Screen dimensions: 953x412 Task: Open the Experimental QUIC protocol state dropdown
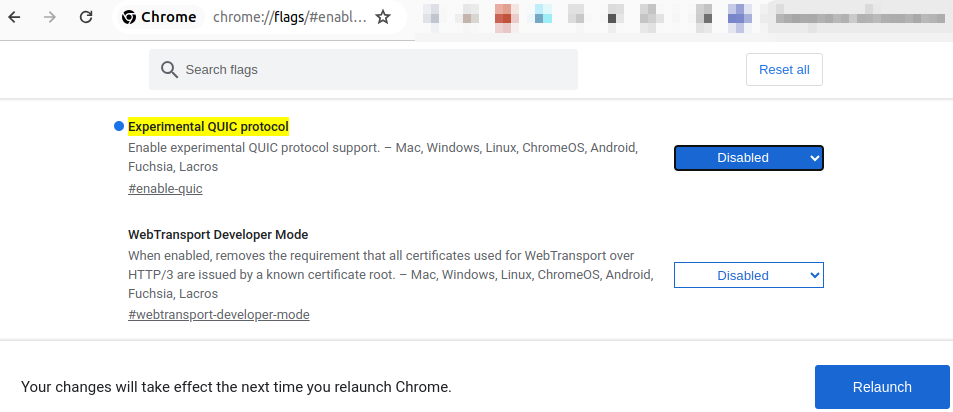[748, 158]
